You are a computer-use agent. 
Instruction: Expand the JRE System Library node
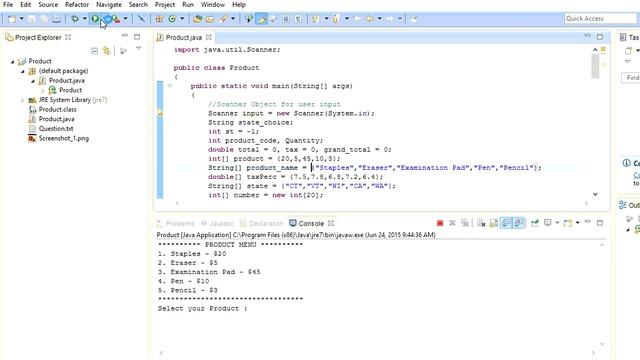[x=22, y=100]
